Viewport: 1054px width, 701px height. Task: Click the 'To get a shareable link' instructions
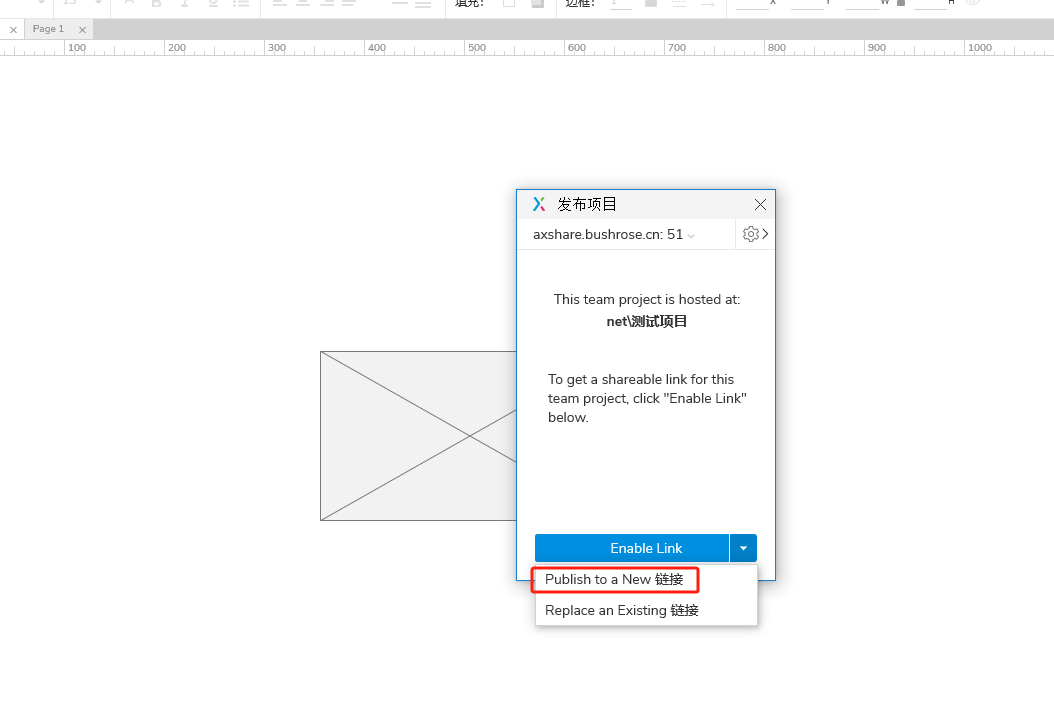tap(647, 398)
